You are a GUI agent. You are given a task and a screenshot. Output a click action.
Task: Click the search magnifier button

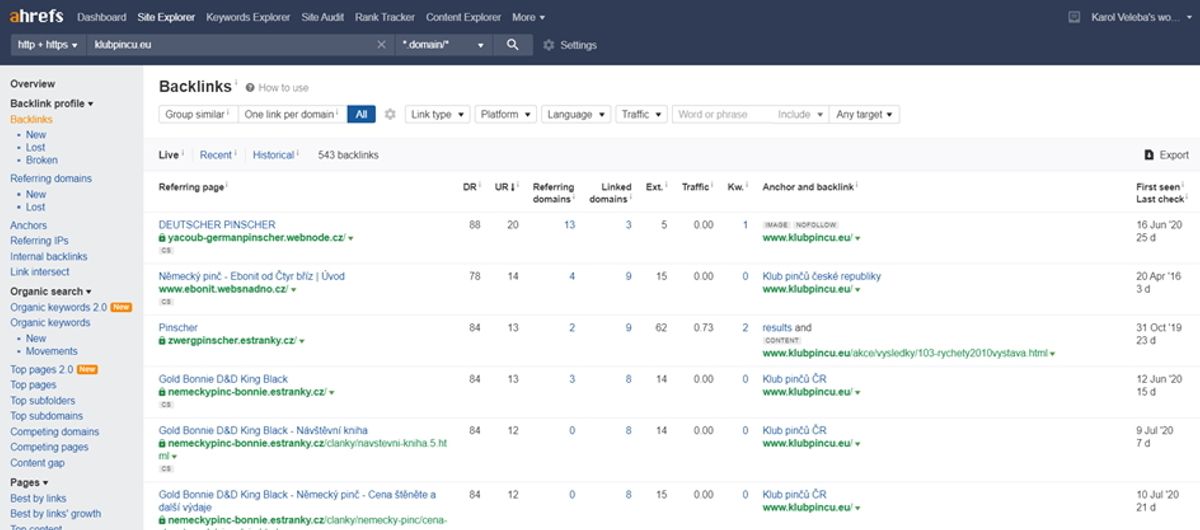pos(513,45)
